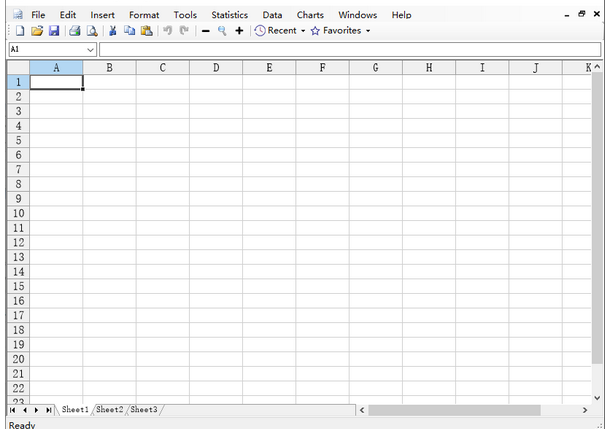The width and height of the screenshot is (606, 429).
Task: Select column D header
Action: [216, 67]
